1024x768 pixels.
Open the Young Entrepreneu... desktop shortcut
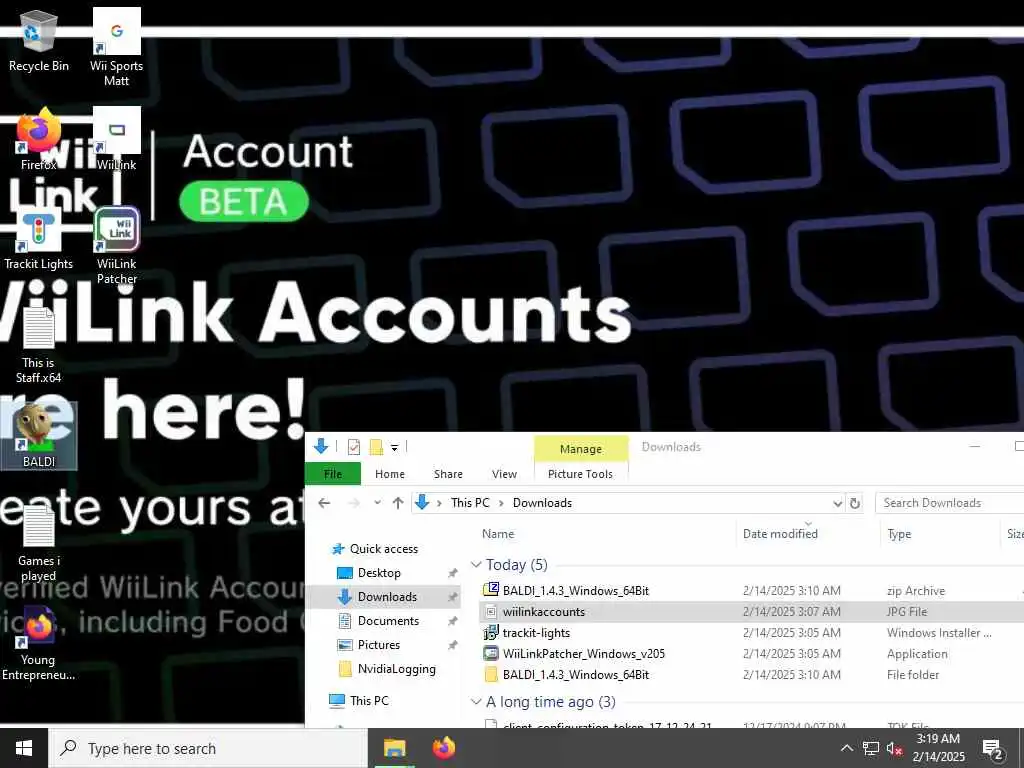coord(39,644)
